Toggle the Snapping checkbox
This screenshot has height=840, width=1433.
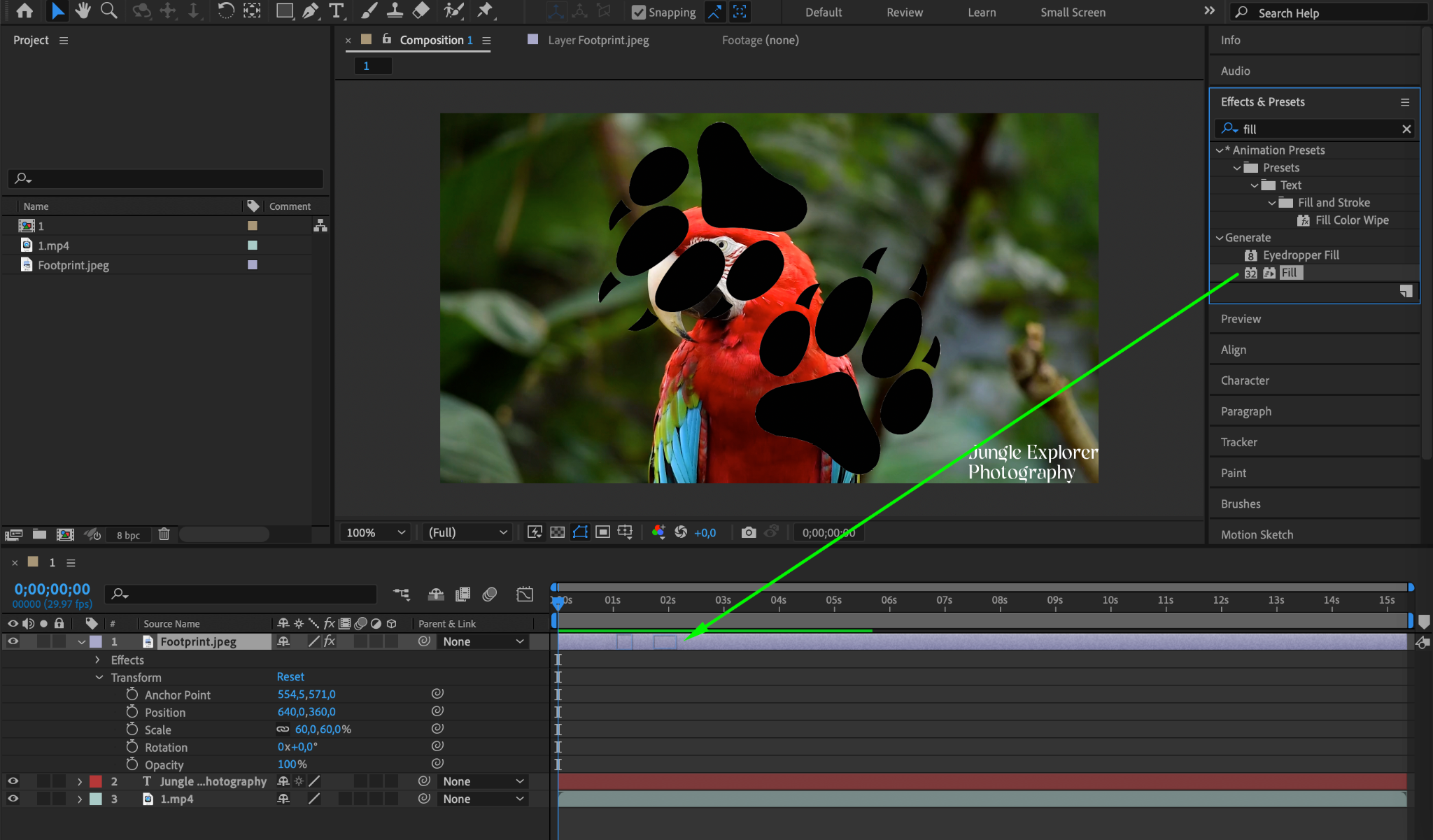click(x=638, y=12)
